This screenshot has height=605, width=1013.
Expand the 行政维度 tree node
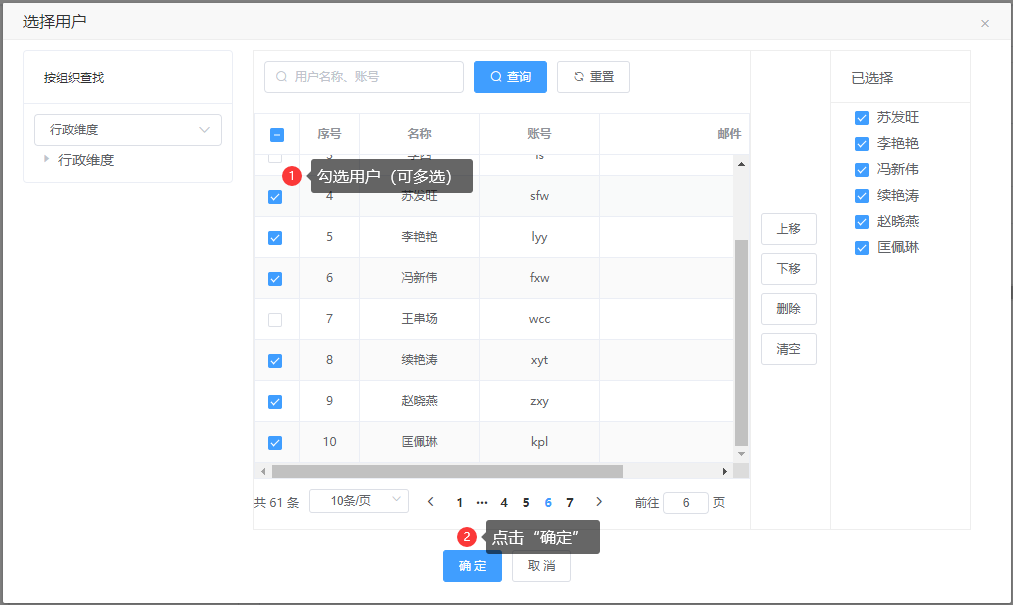[x=46, y=159]
